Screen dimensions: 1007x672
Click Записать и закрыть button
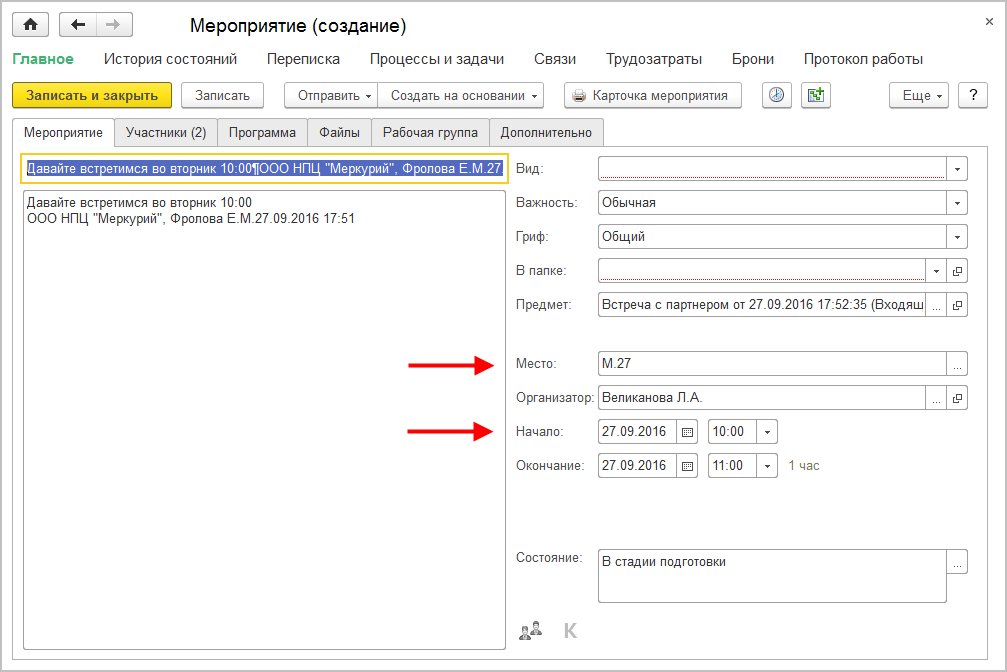click(x=92, y=95)
